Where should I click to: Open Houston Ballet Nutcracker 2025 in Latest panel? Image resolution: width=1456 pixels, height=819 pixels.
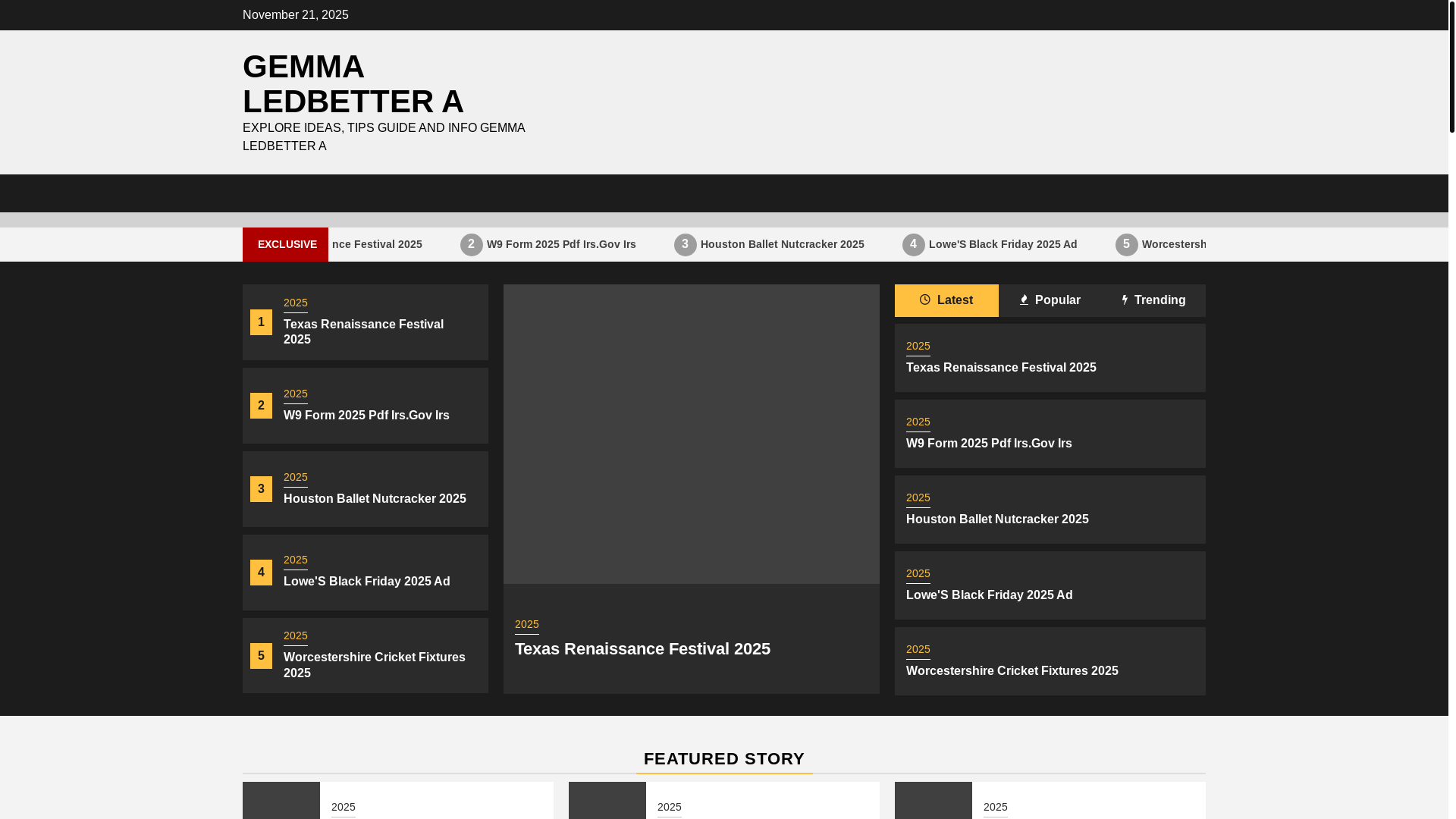[x=997, y=519]
